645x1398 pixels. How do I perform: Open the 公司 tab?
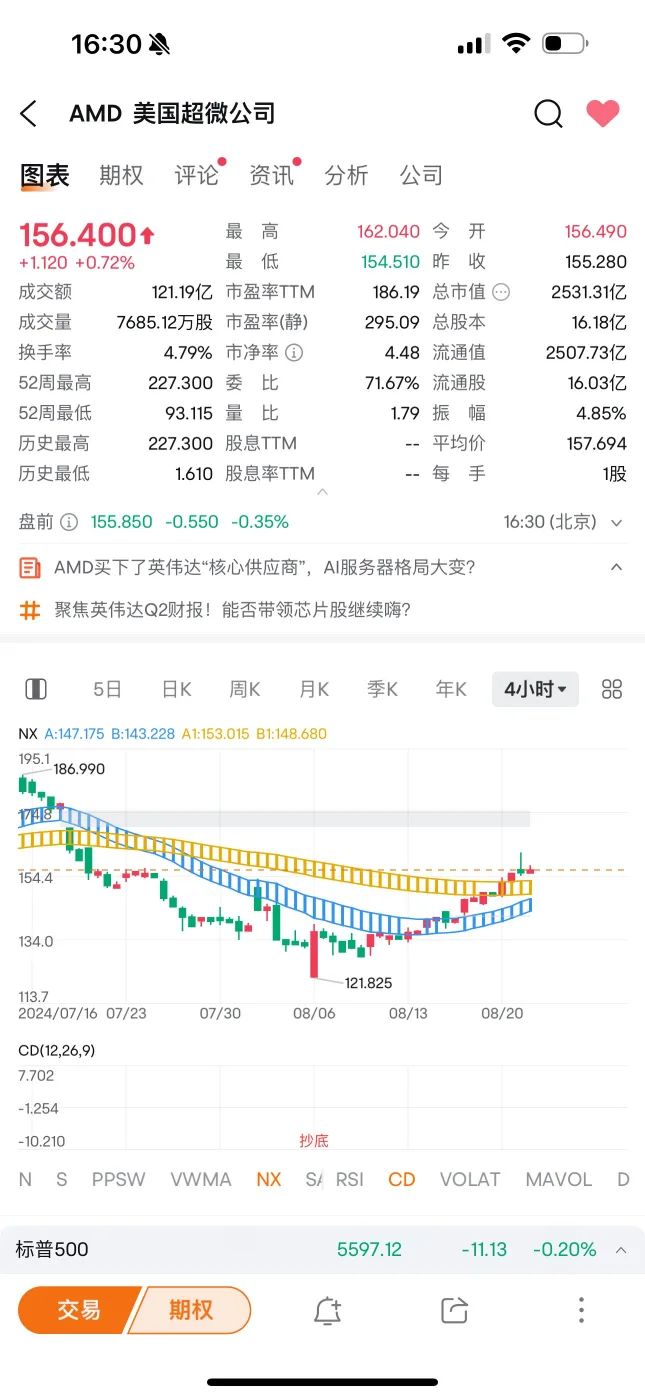(421, 176)
